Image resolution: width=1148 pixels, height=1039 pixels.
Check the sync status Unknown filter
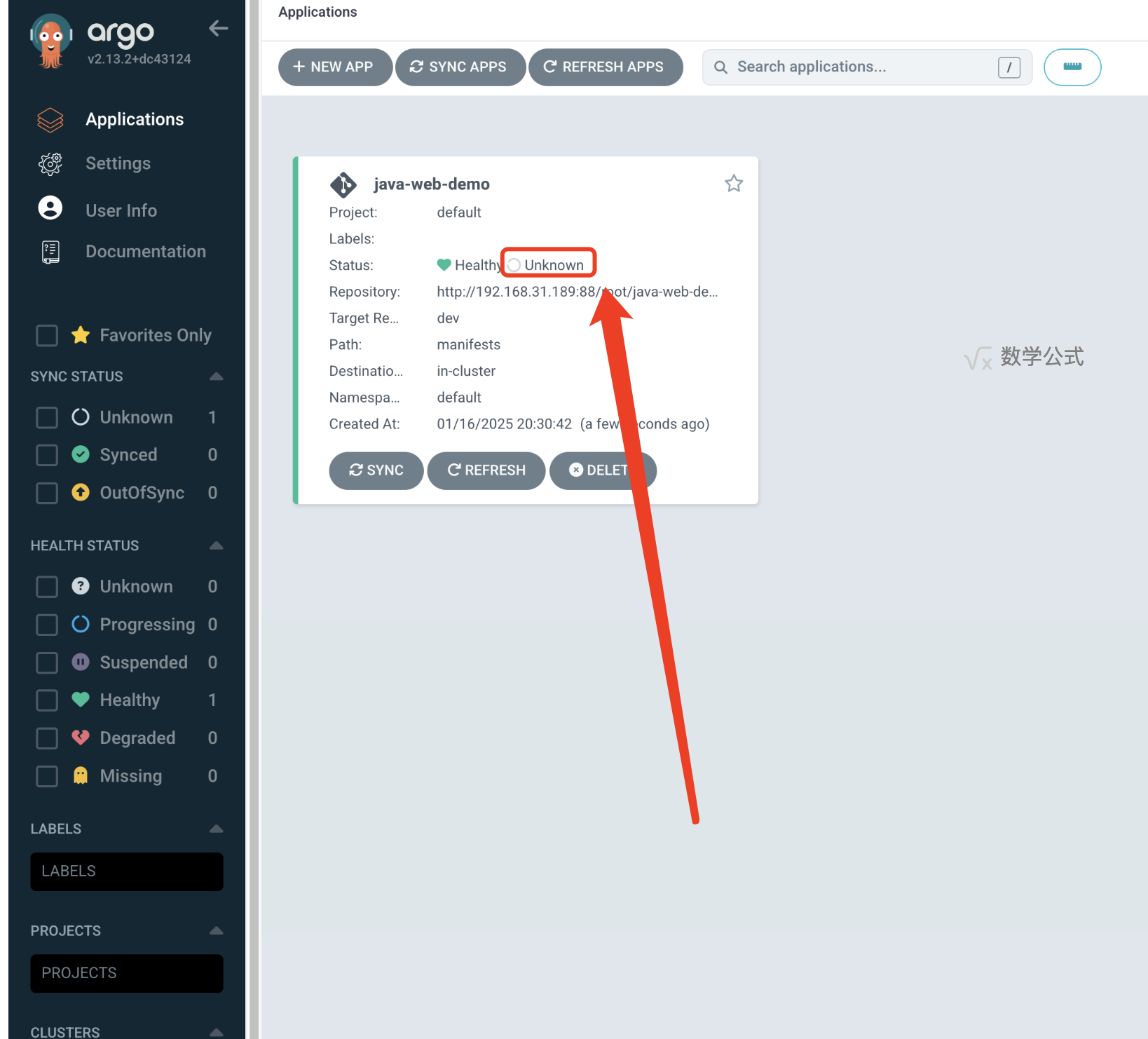click(47, 417)
